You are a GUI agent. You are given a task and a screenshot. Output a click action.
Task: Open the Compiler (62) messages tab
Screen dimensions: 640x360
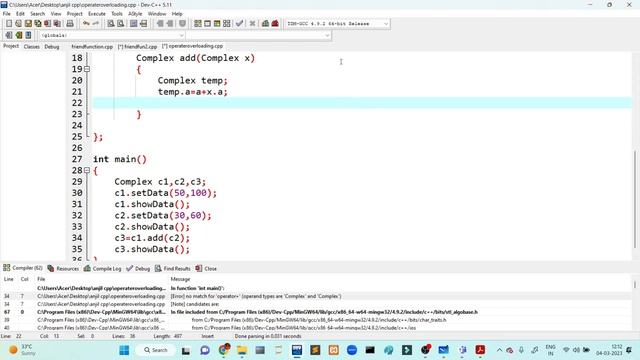(23, 268)
